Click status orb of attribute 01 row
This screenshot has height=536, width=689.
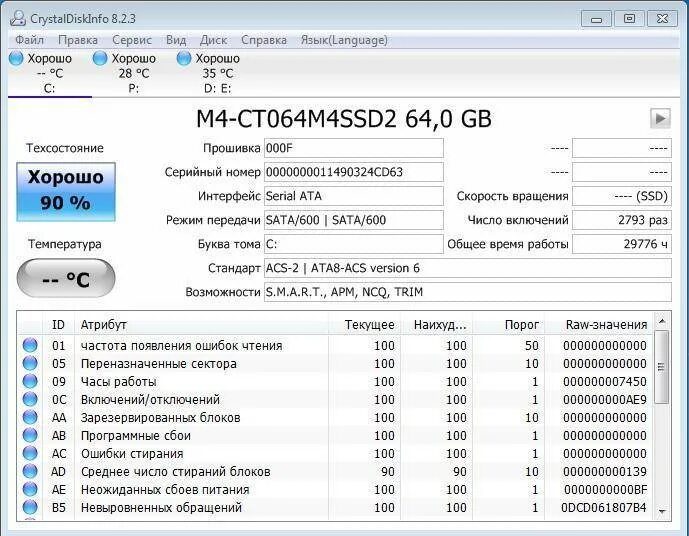point(30,345)
